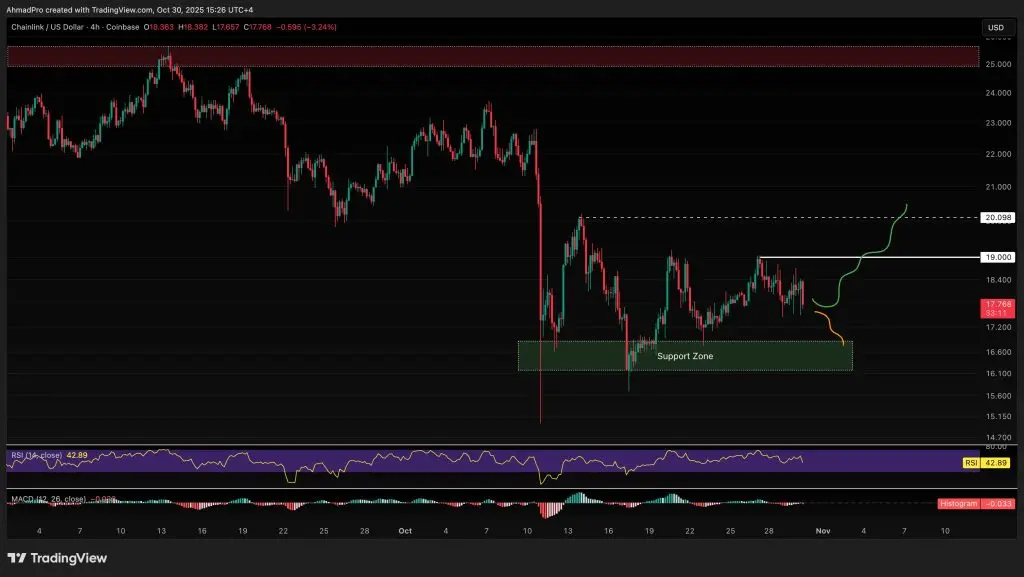The width and height of the screenshot is (1024, 577).
Task: Select the Nov label on the time axis
Action: coord(823,531)
